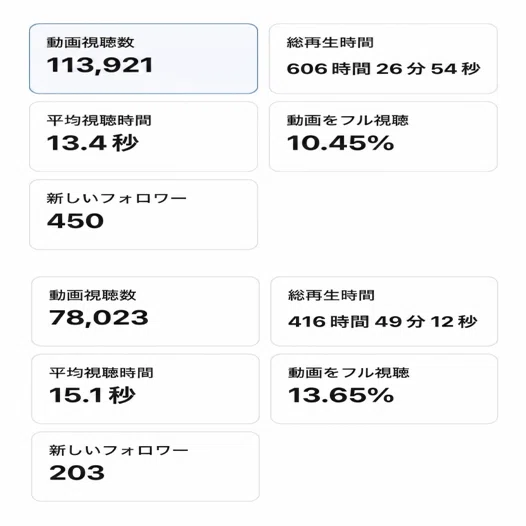
Task: Select the 動画視聴数 card showing 78,023
Action: pos(145,311)
